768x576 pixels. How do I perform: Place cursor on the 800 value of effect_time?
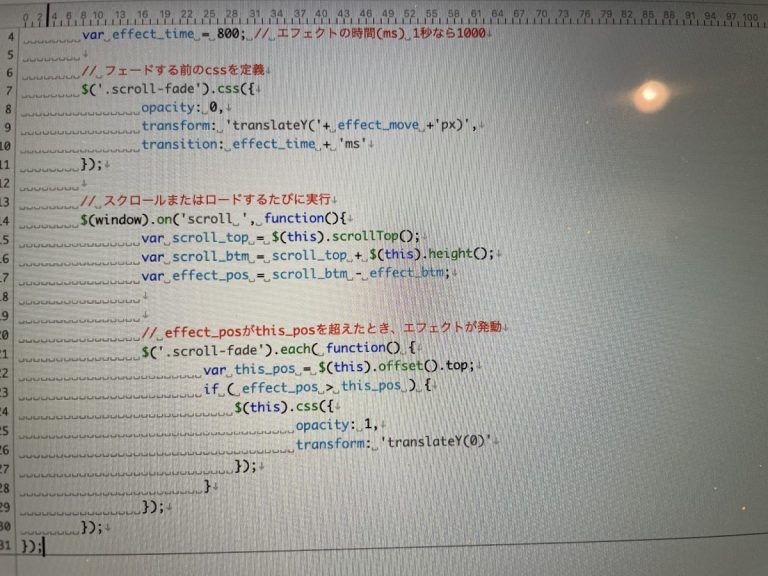228,34
